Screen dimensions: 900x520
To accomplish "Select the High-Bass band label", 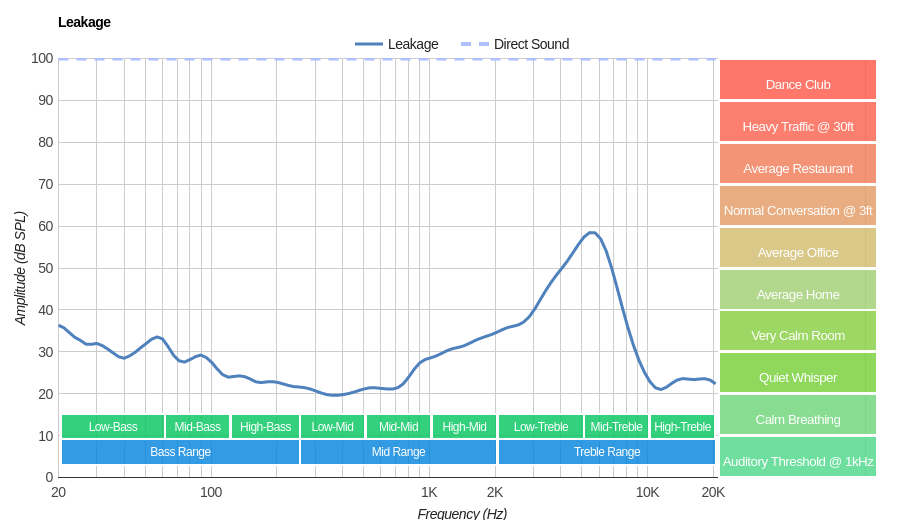I will pyautogui.click(x=265, y=427).
